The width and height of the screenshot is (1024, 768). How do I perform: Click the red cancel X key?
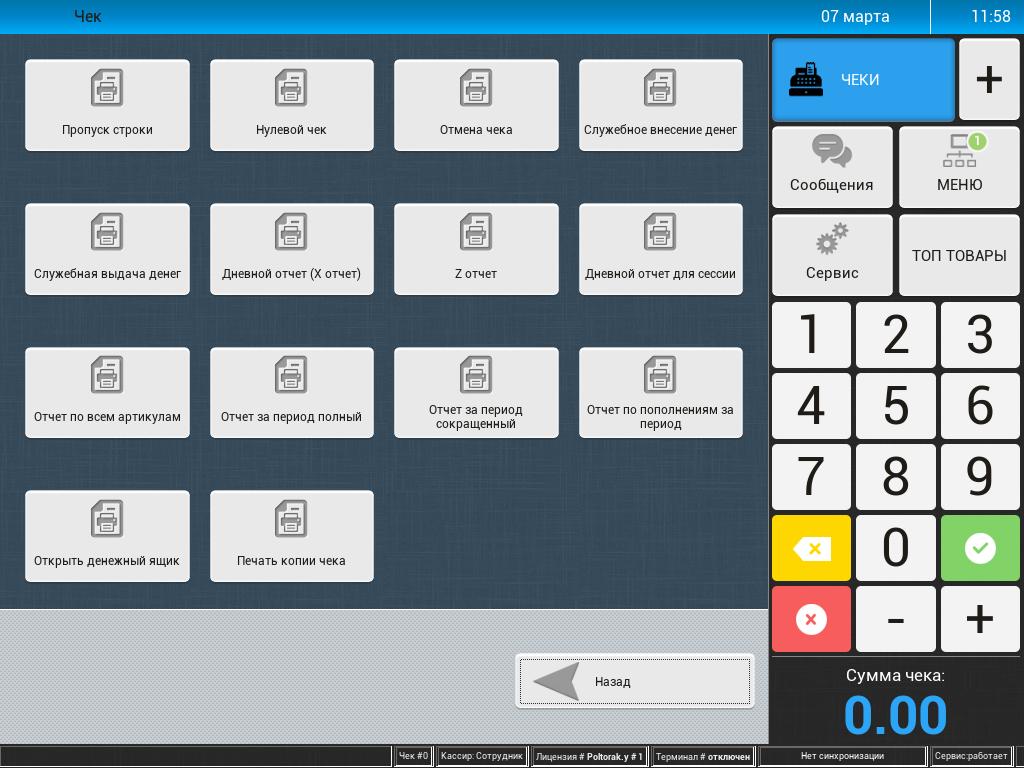coord(811,618)
